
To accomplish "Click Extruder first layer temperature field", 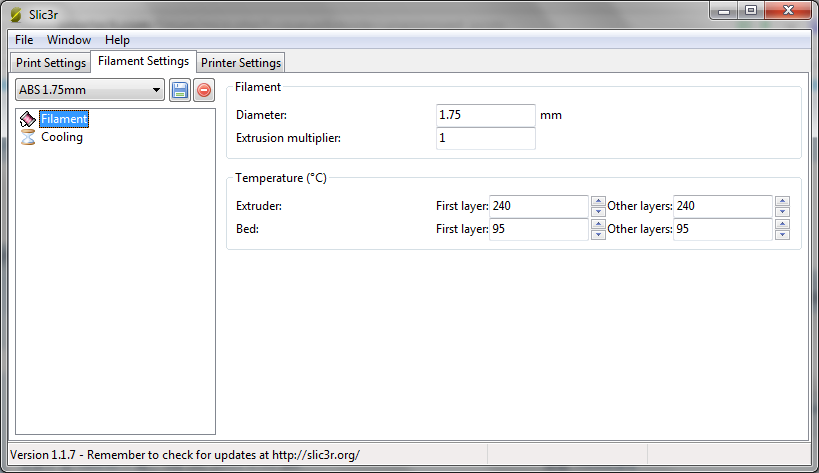I will tap(539, 206).
